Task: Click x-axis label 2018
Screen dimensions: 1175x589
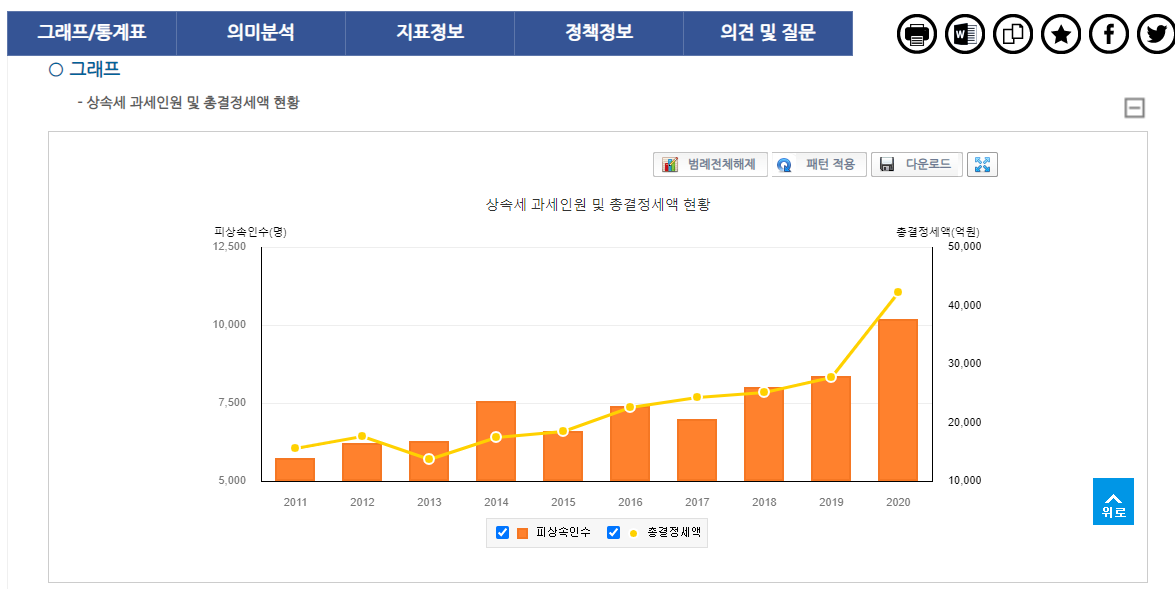Action: pyautogui.click(x=764, y=502)
